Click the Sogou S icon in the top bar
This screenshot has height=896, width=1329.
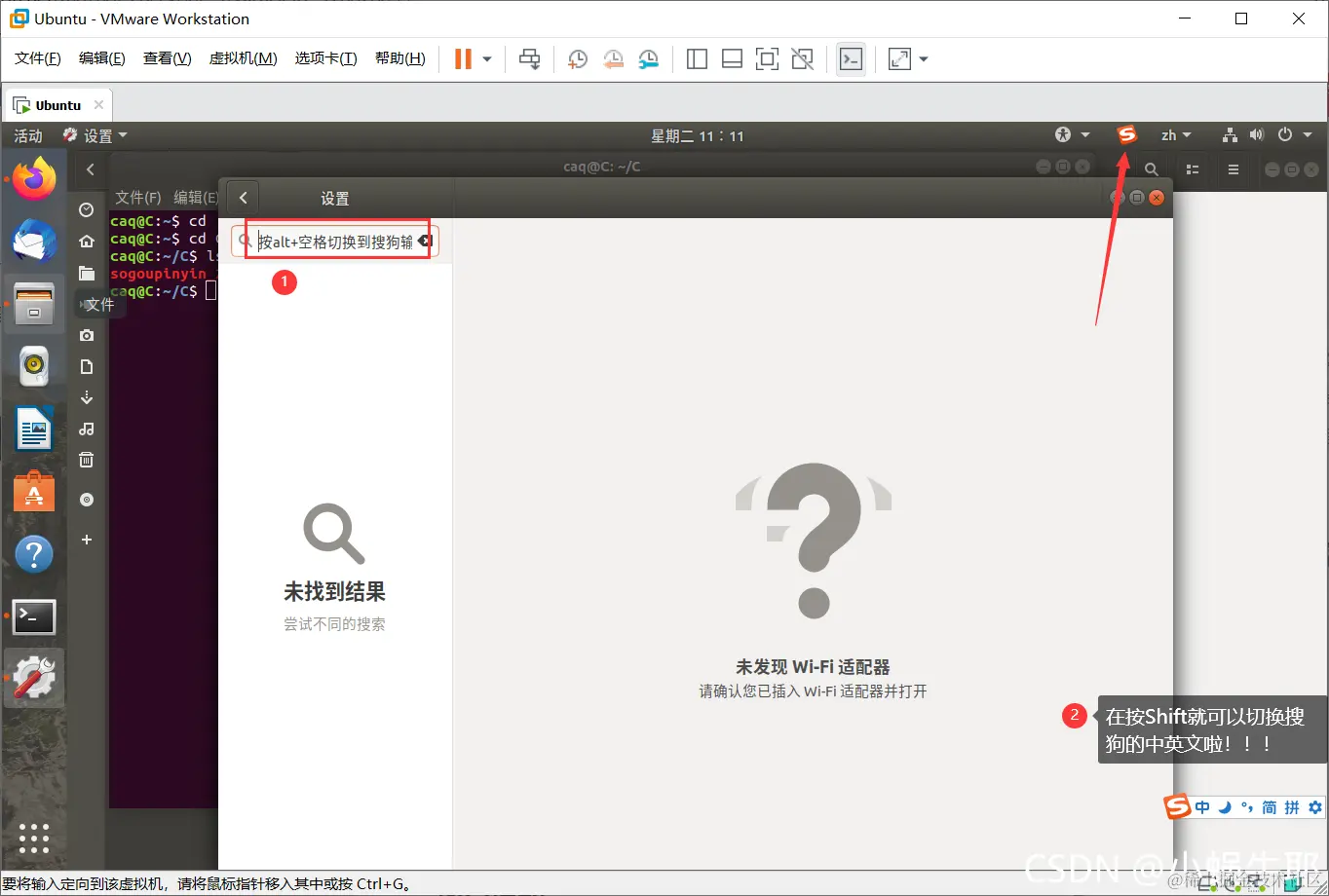click(x=1126, y=134)
